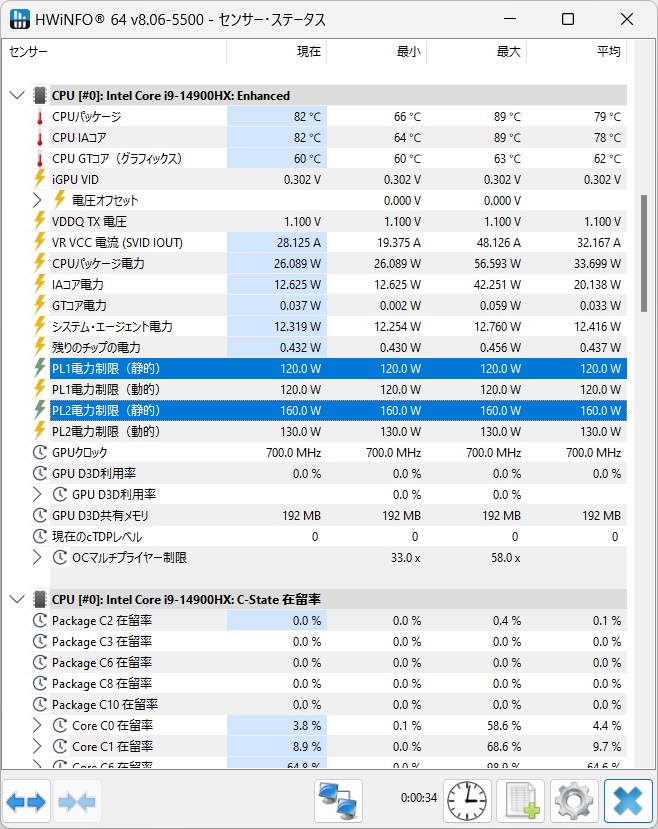The image size is (658, 829).
Task: Click the clock reset timer button
Action: tap(467, 802)
